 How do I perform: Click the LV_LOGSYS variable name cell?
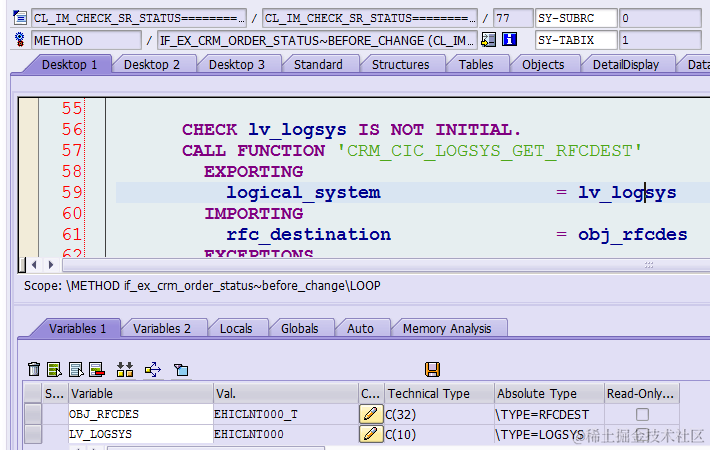point(141,434)
